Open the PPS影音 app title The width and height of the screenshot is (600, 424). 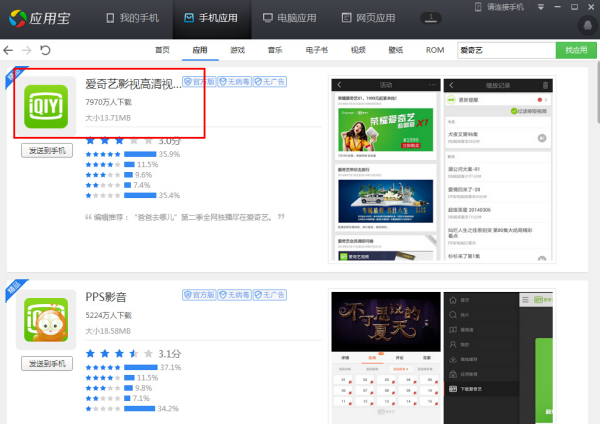pyautogui.click(x=106, y=297)
